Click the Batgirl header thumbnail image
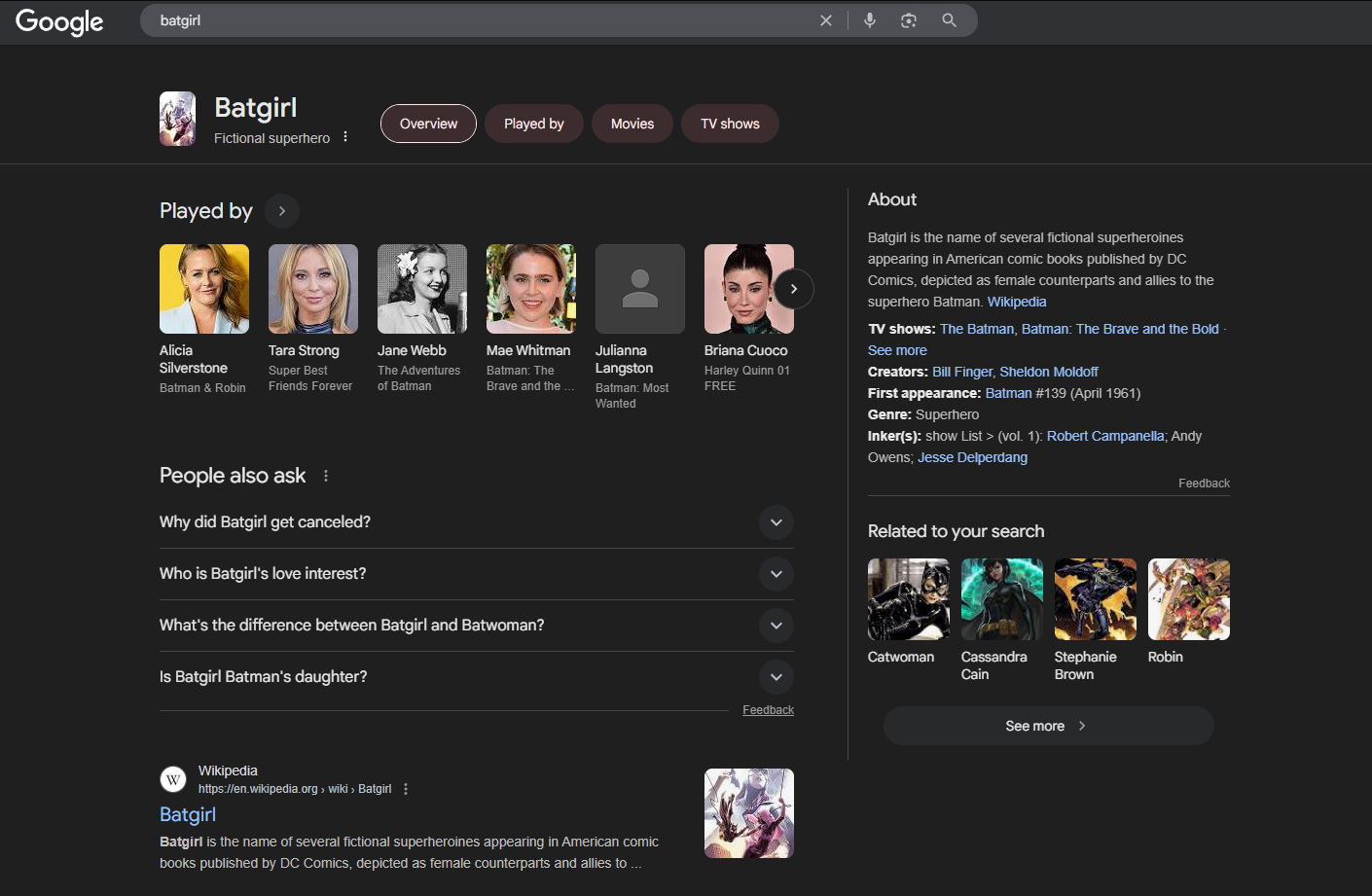The image size is (1372, 896). pos(177,119)
